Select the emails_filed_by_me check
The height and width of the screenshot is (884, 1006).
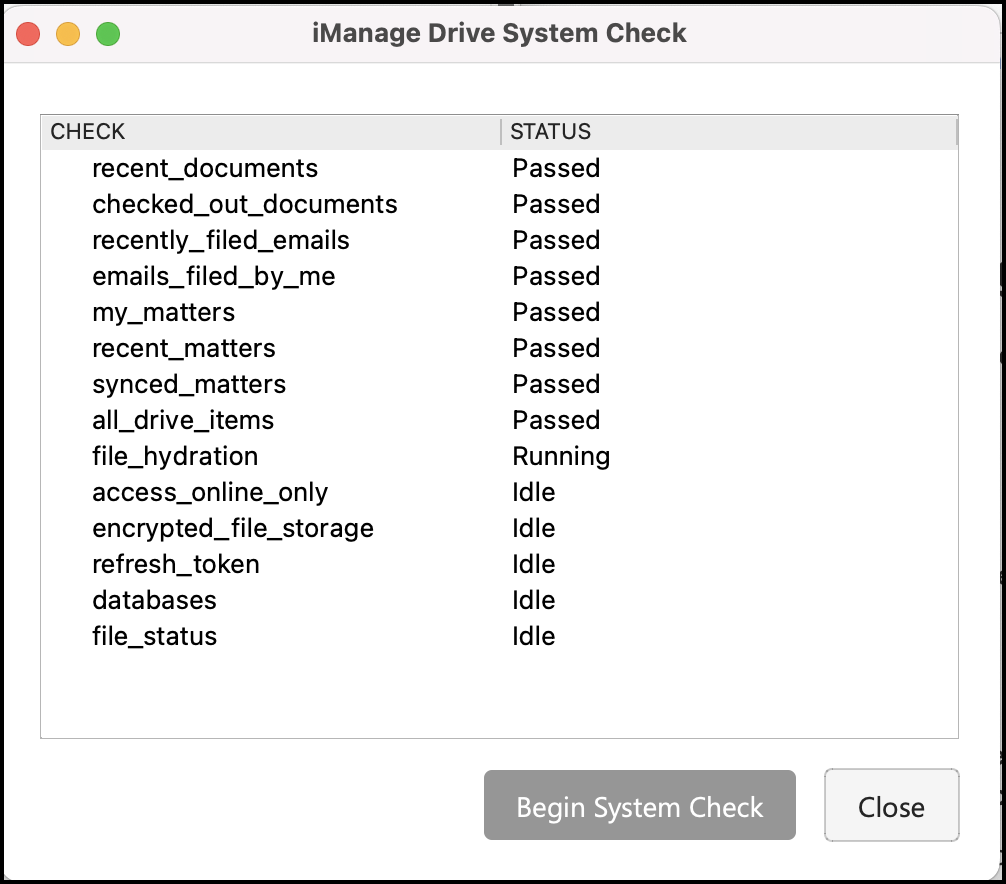pos(214,277)
